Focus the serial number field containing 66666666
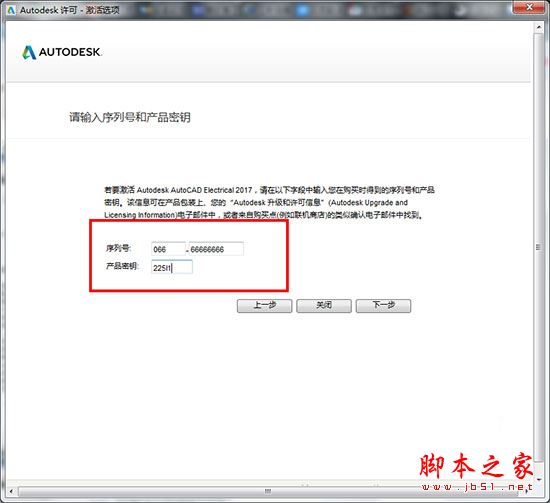This screenshot has width=550, height=503. [216, 249]
